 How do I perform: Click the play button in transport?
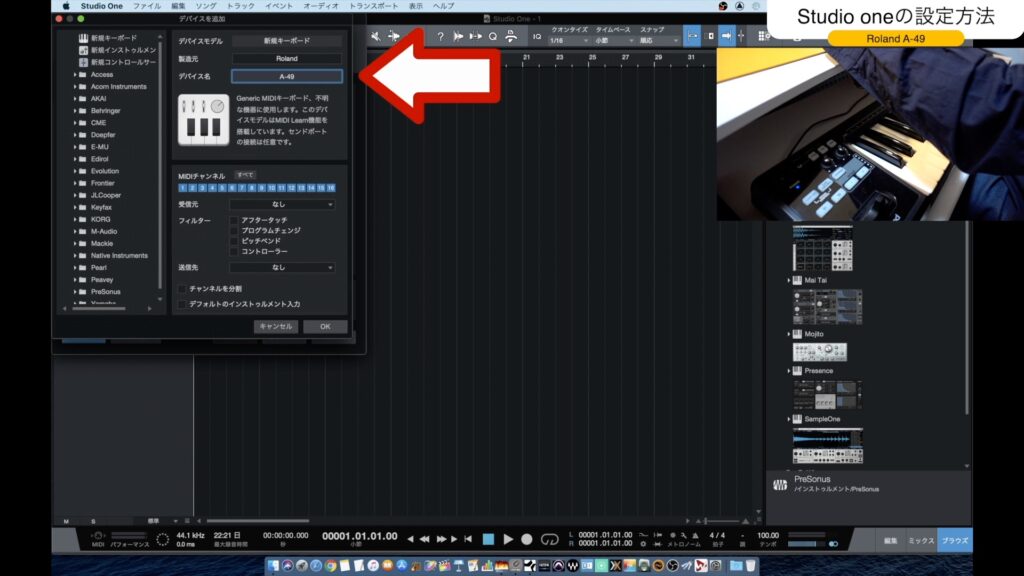(x=507, y=539)
